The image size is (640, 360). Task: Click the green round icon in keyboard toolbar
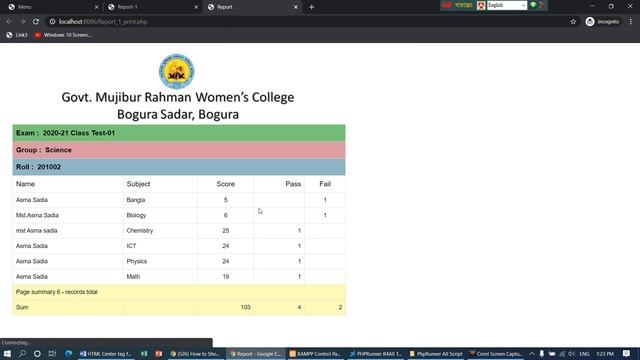click(533, 5)
